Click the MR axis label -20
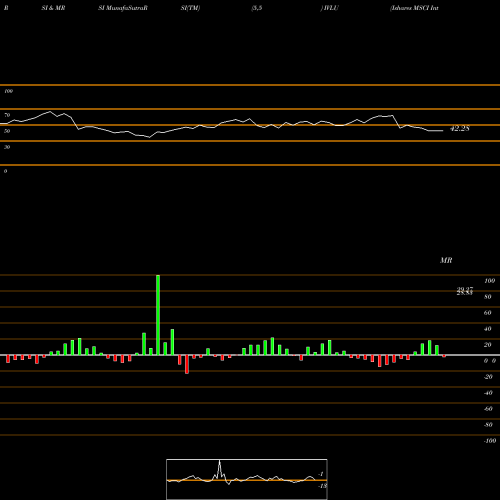500x500 pixels. coord(488,377)
